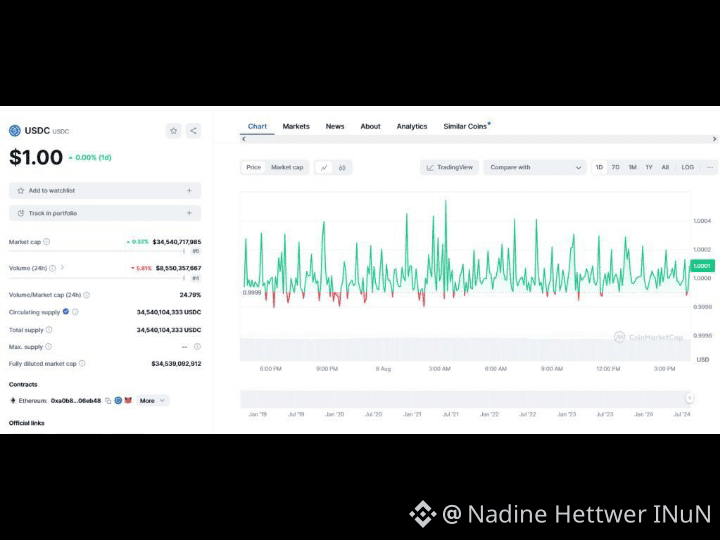Image resolution: width=720 pixels, height=540 pixels.
Task: Open the share icon button
Action: tap(193, 131)
